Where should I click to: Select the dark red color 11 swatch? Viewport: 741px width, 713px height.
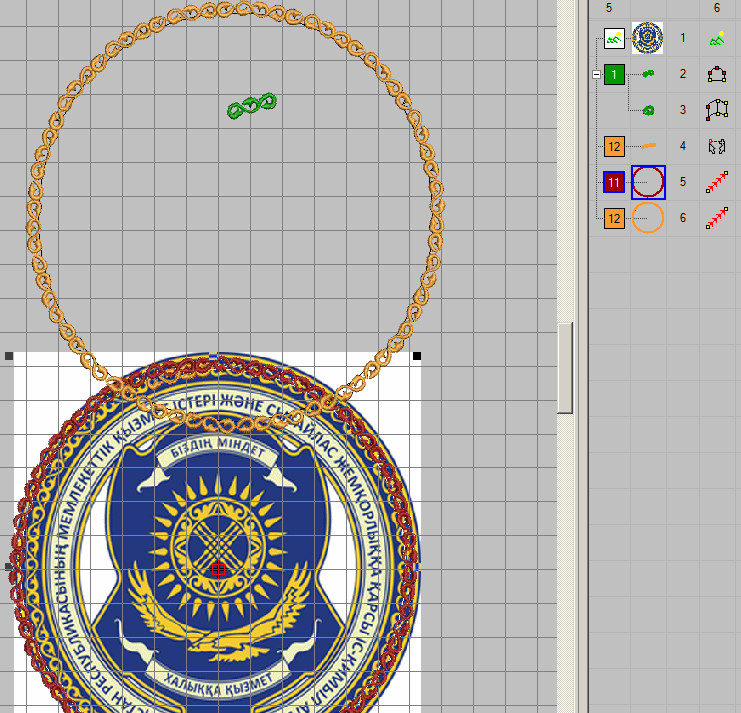coord(614,182)
